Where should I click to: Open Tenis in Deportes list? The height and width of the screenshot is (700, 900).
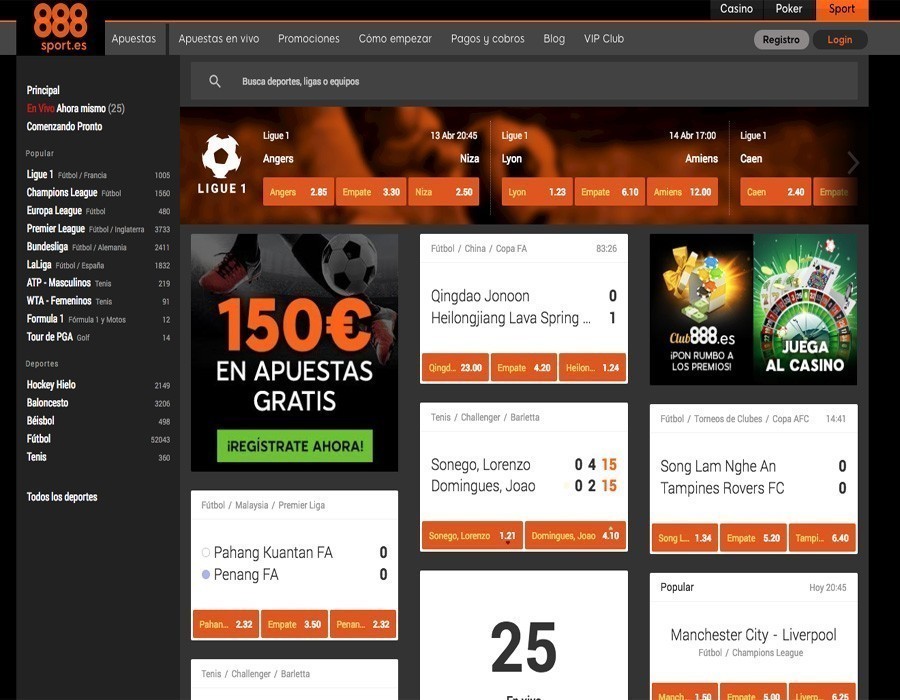click(98, 457)
